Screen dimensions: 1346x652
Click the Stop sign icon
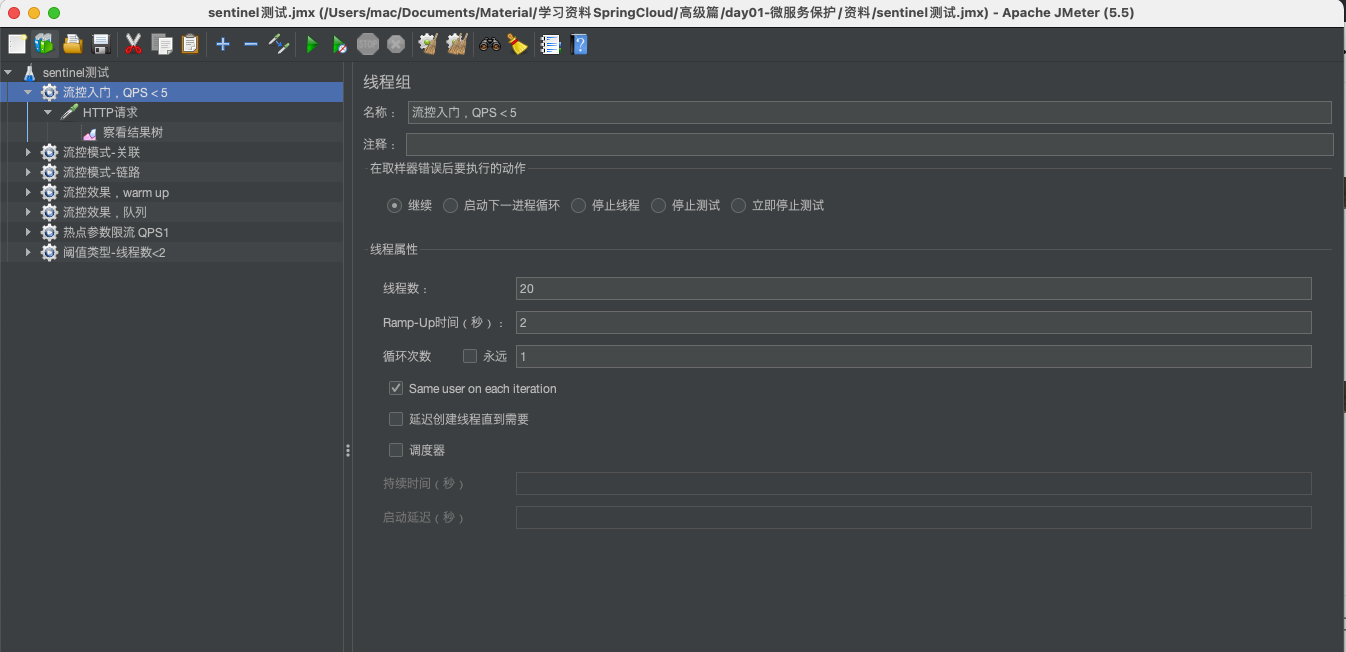tap(368, 44)
